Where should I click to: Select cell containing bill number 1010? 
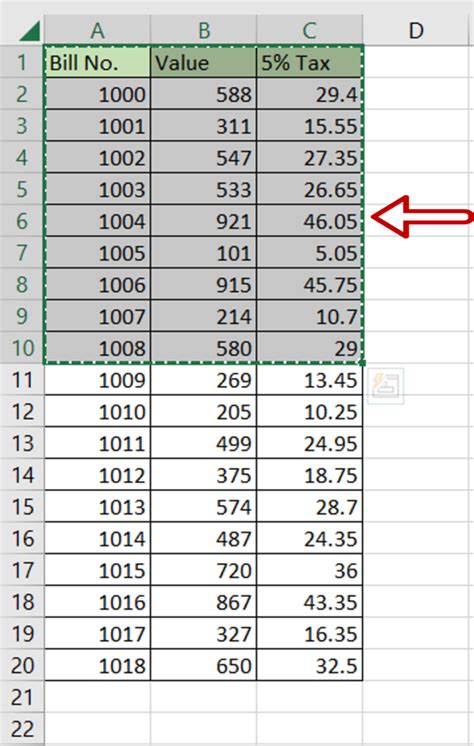[x=97, y=412]
